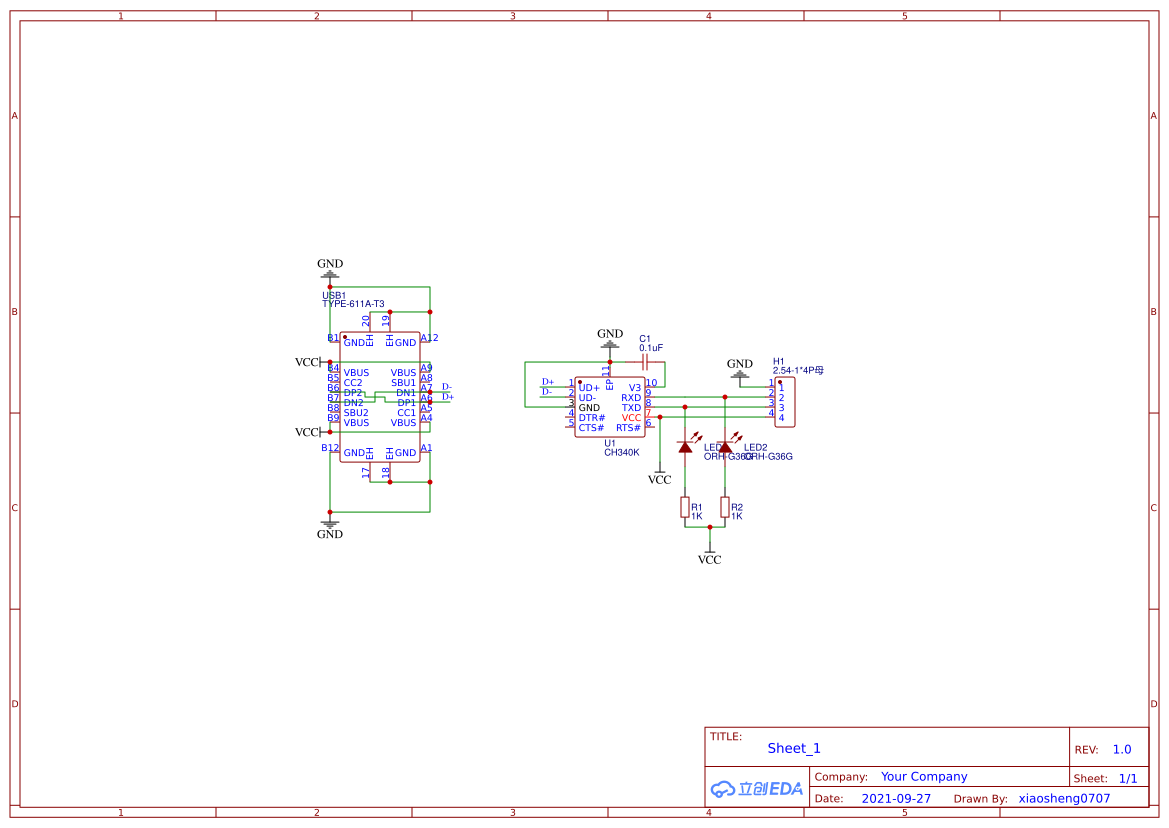Image resolution: width=1169 pixels, height=828 pixels.
Task: Select the 2021-09-27 date field
Action: [x=896, y=799]
